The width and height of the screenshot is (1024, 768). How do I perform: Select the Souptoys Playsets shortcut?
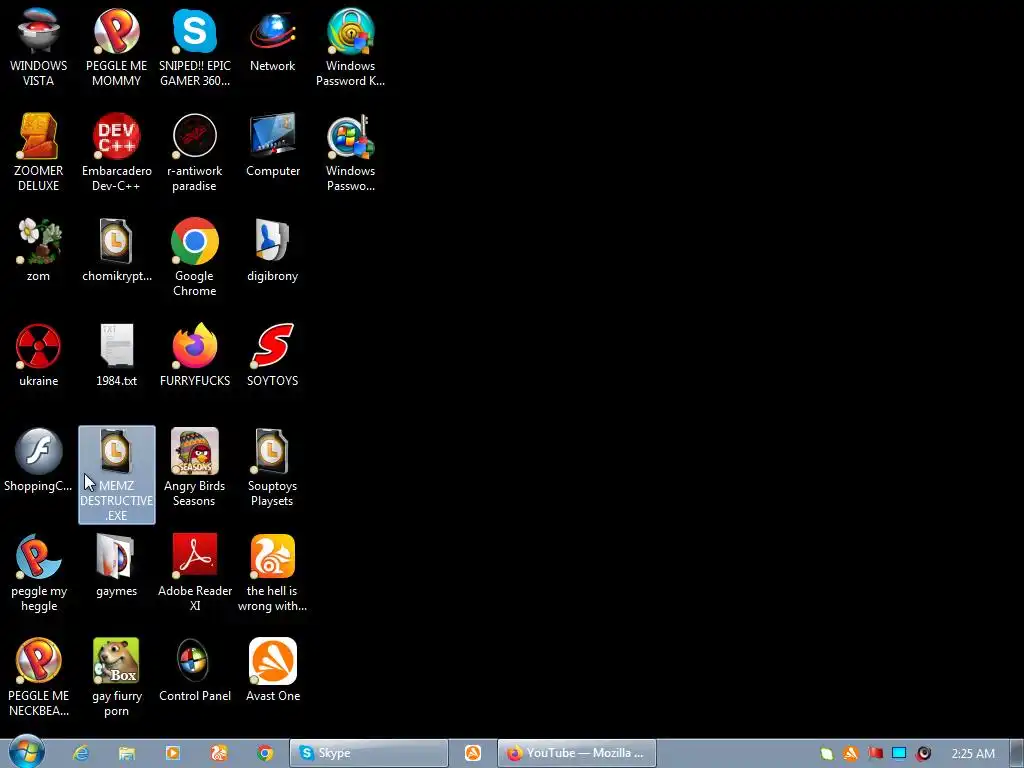tap(272, 468)
